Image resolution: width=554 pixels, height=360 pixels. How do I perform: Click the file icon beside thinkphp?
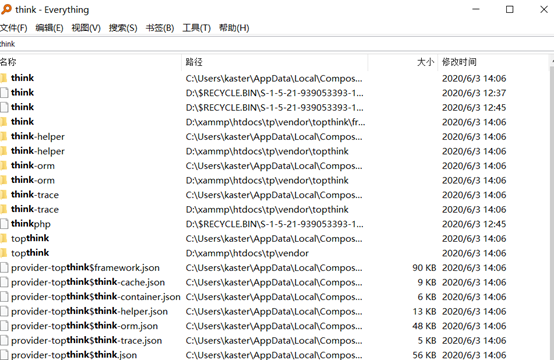coord(4,224)
